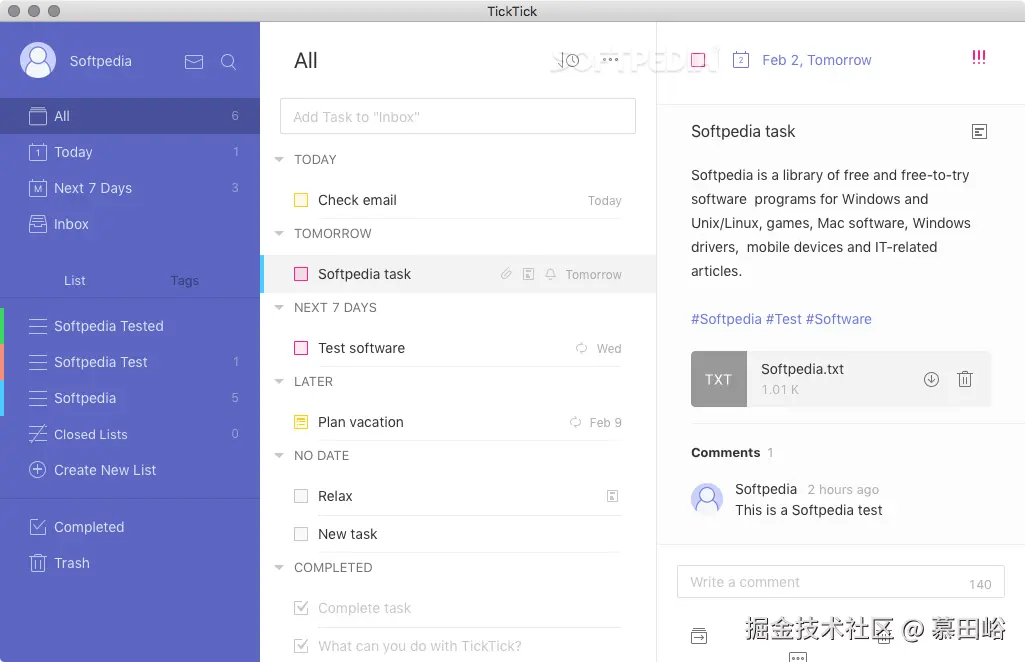Uncheck the Complete task checkbox

point(301,608)
